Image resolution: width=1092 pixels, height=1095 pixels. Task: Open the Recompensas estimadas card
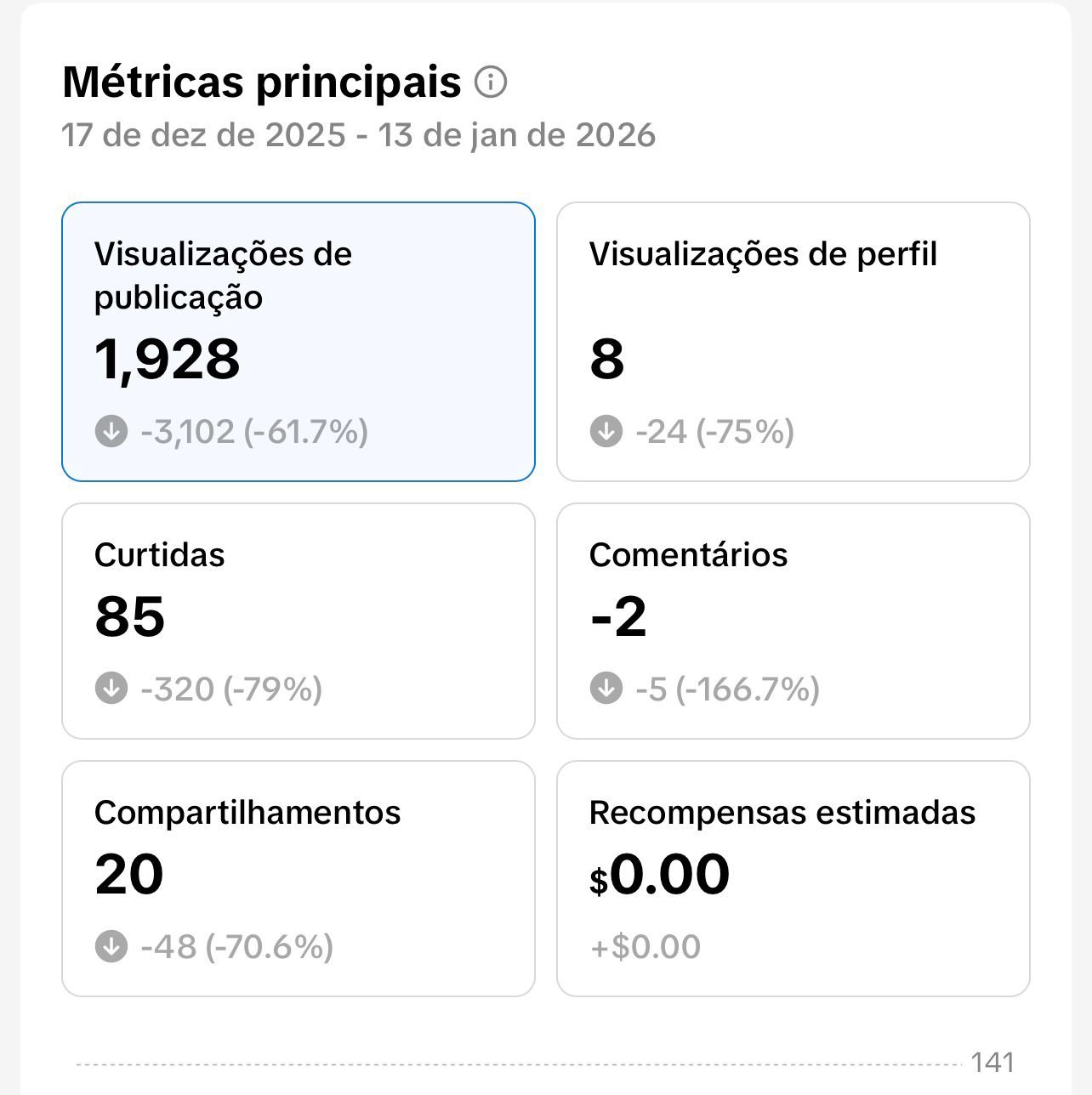pos(793,878)
